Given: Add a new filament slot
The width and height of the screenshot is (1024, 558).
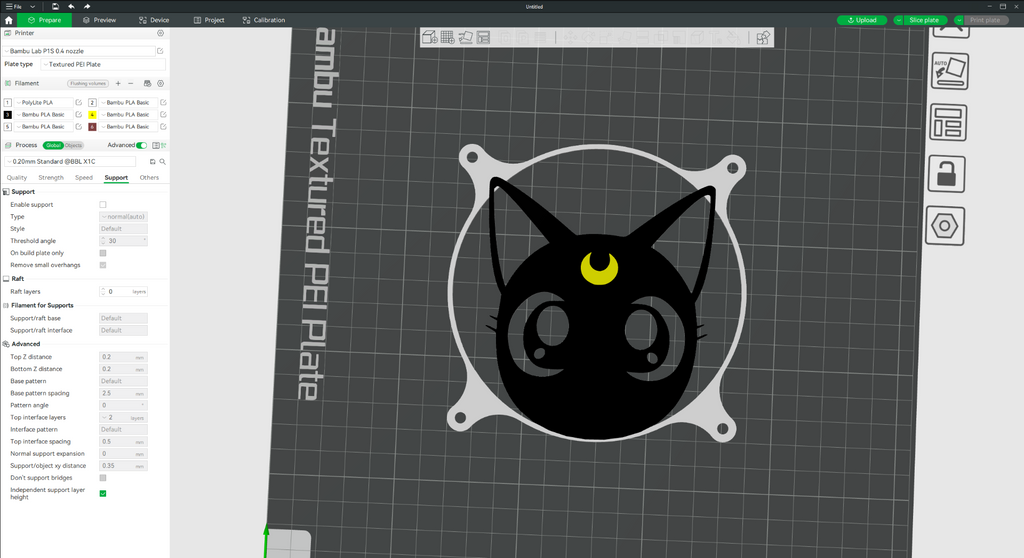Looking at the screenshot, I should pos(118,84).
